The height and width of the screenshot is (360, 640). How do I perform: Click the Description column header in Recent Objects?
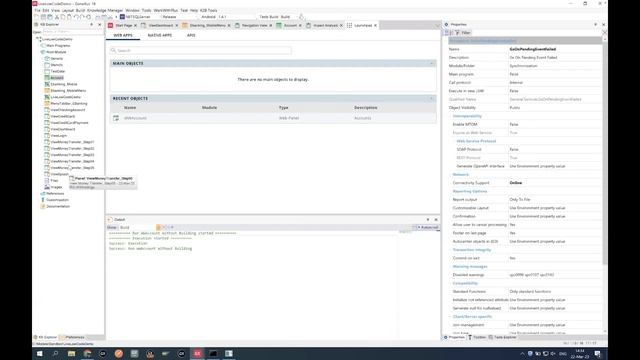(x=366, y=108)
